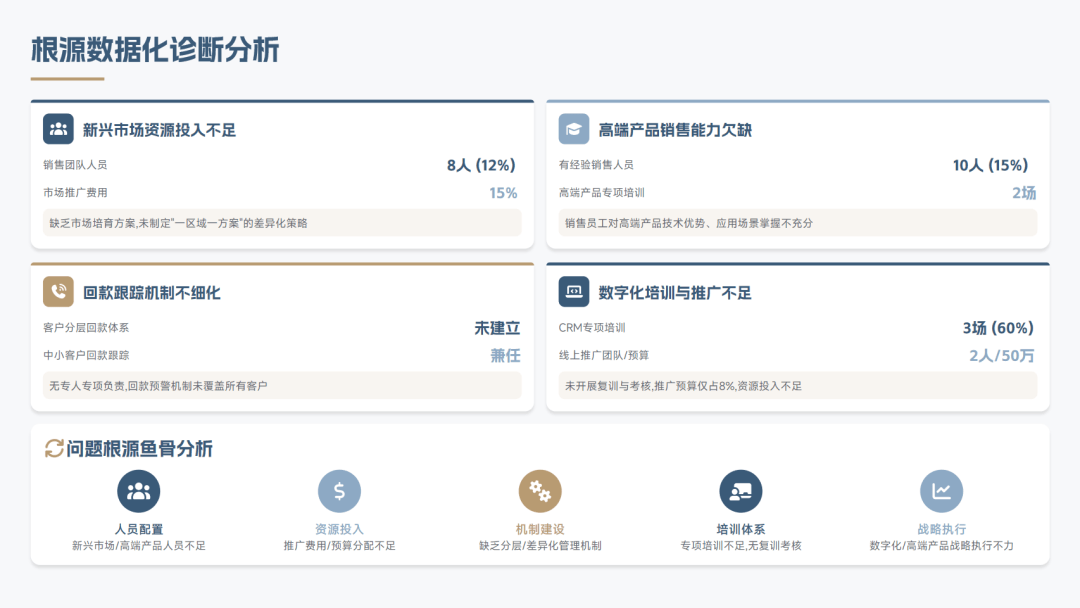The width and height of the screenshot is (1080, 608).
Task: Click the 8人 (12%) sales team value
Action: click(481, 165)
